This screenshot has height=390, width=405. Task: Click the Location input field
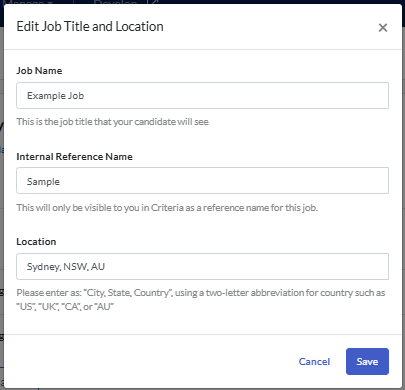[x=202, y=266]
